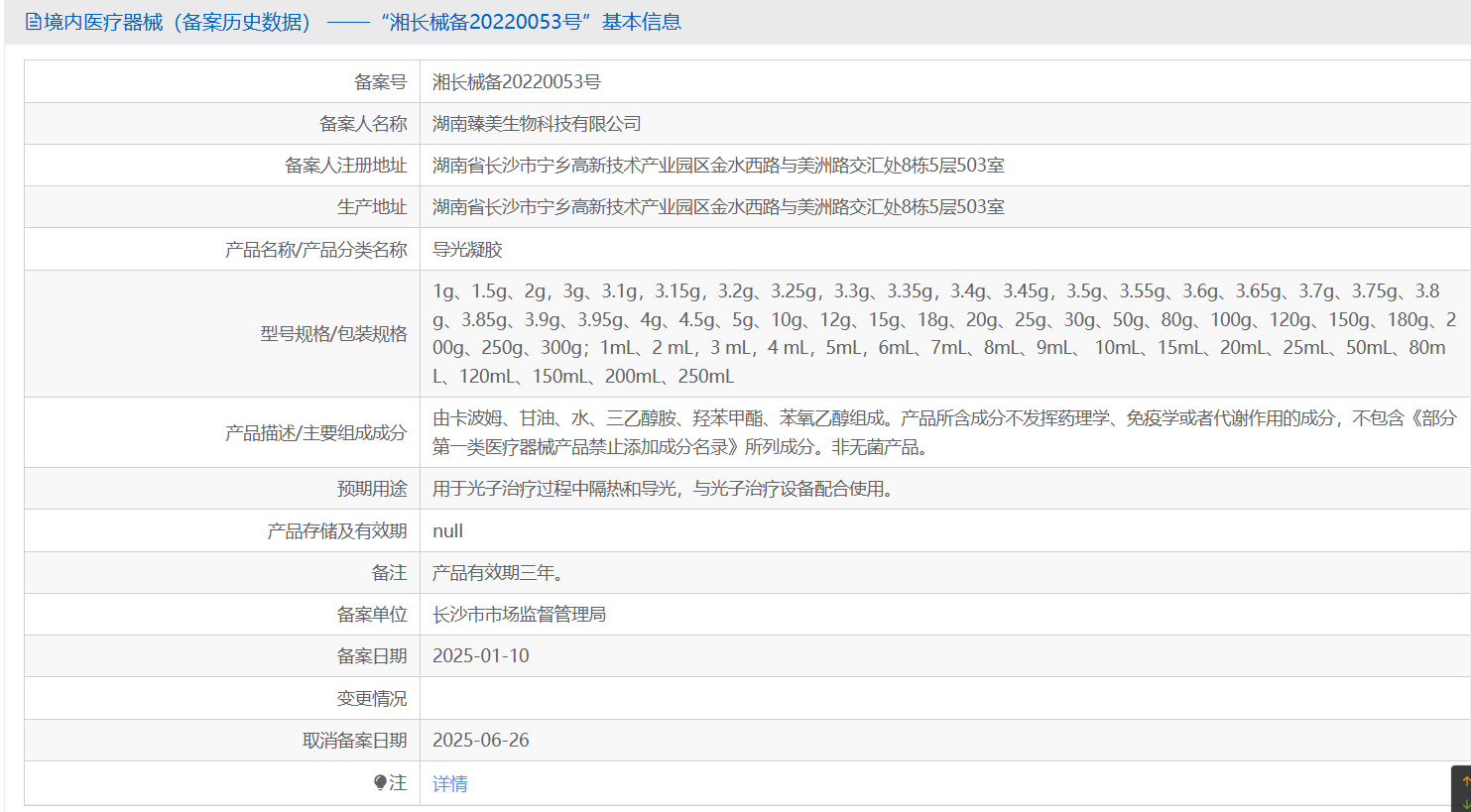Click the 备案号 value 湘长械备20220053号
The height and width of the screenshot is (812, 1471).
pos(516,82)
